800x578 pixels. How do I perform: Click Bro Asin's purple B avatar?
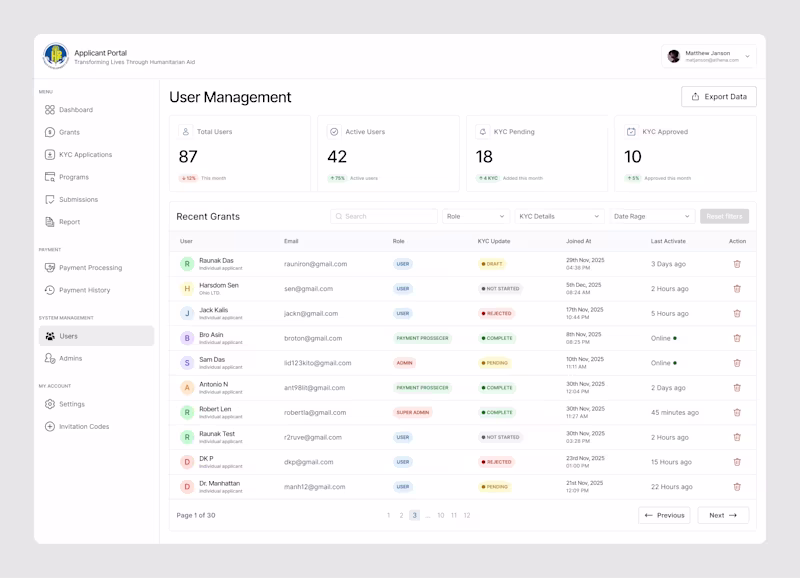187,338
